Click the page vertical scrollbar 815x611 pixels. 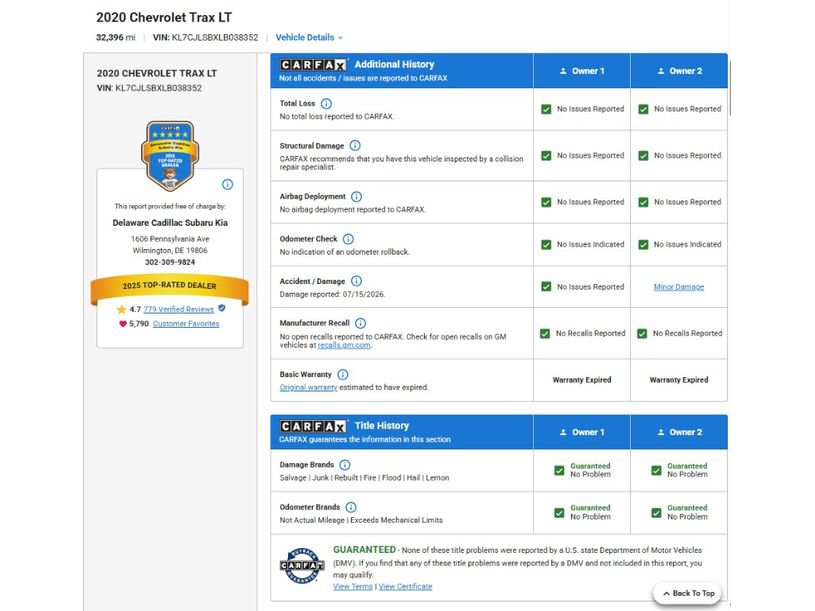730,88
